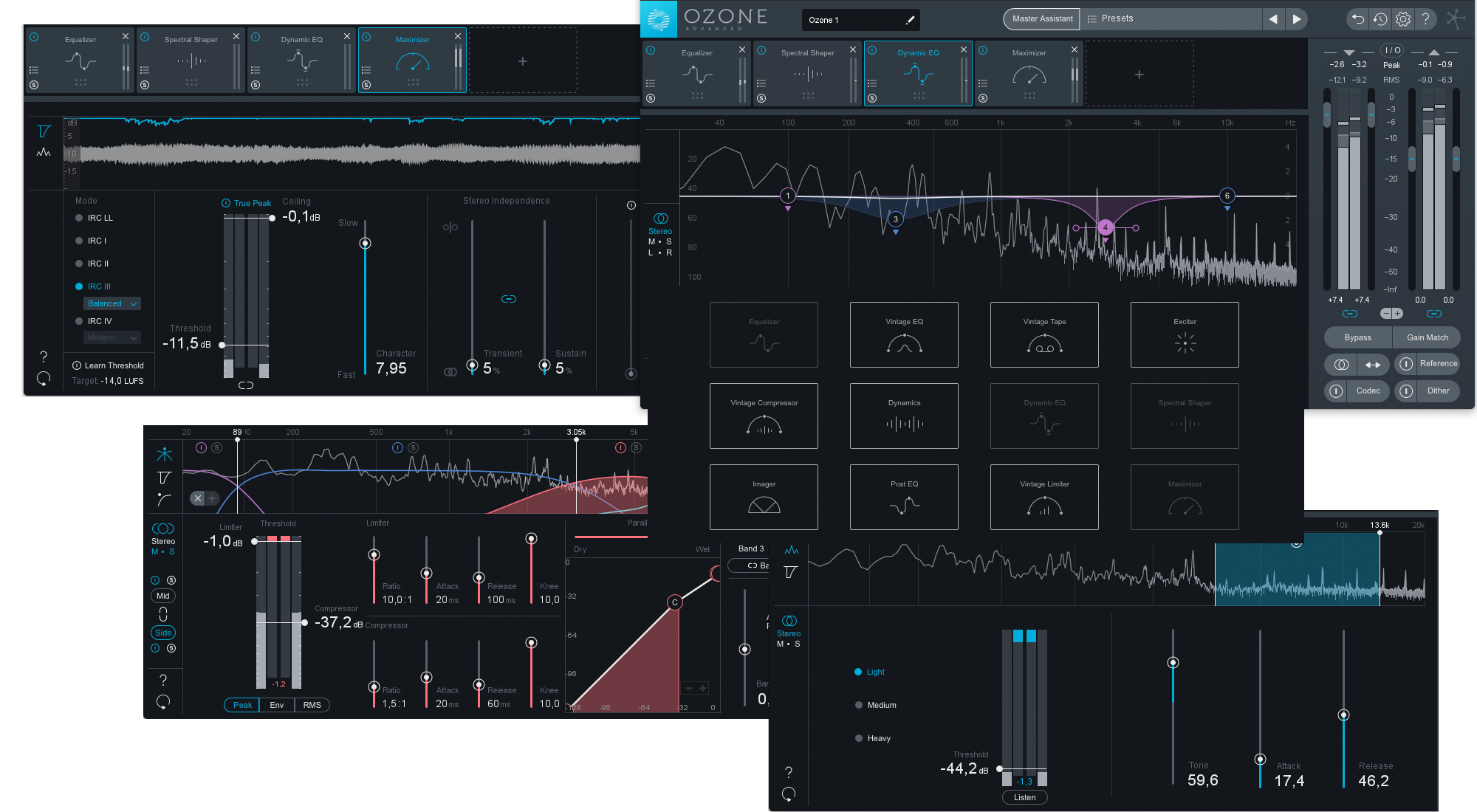Viewport: 1477px width, 812px height.
Task: Go to previous preset arrow
Action: coord(1273,19)
